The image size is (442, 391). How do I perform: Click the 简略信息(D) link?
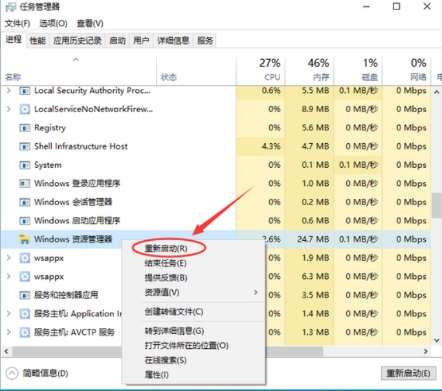coord(45,373)
